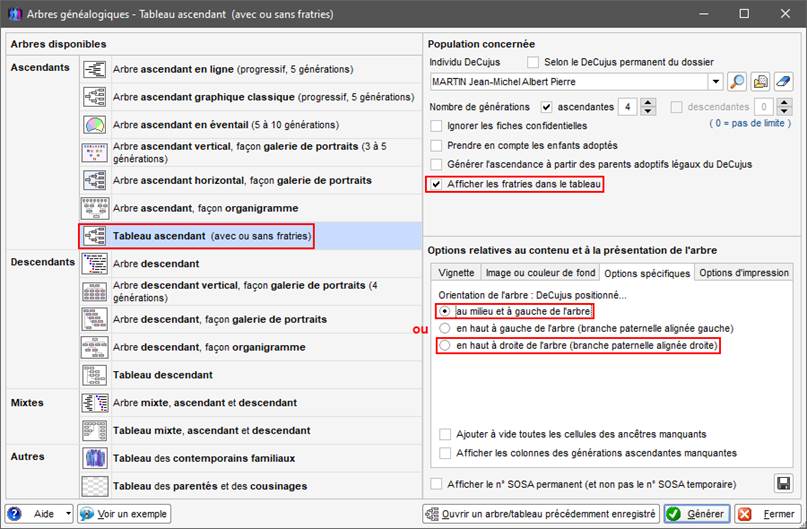Click the 'Tableau des parentés et des cousinages' icon
Viewport: 807px width, 529px height.
click(95, 486)
